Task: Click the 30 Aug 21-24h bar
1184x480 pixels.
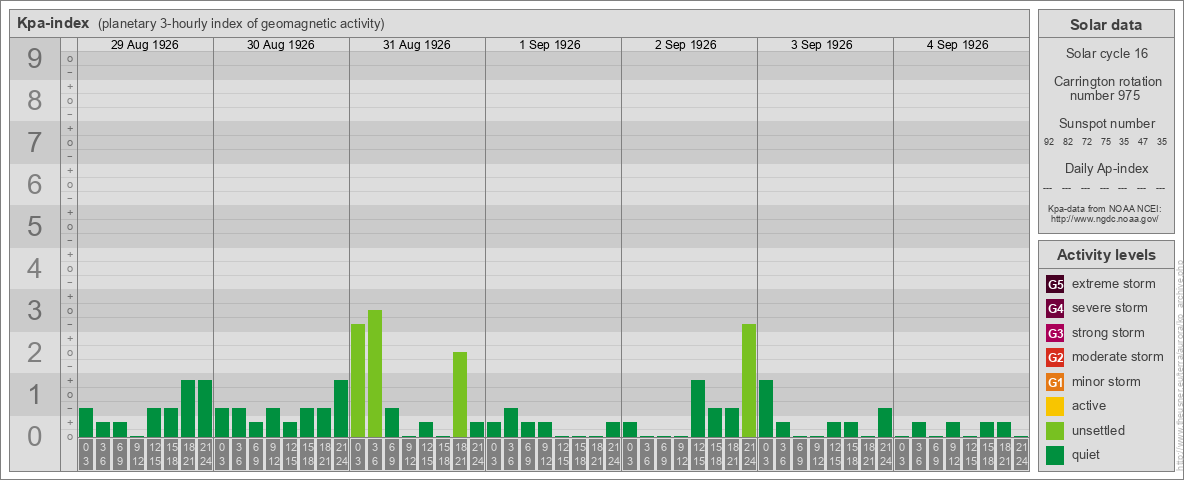Action: click(x=341, y=408)
